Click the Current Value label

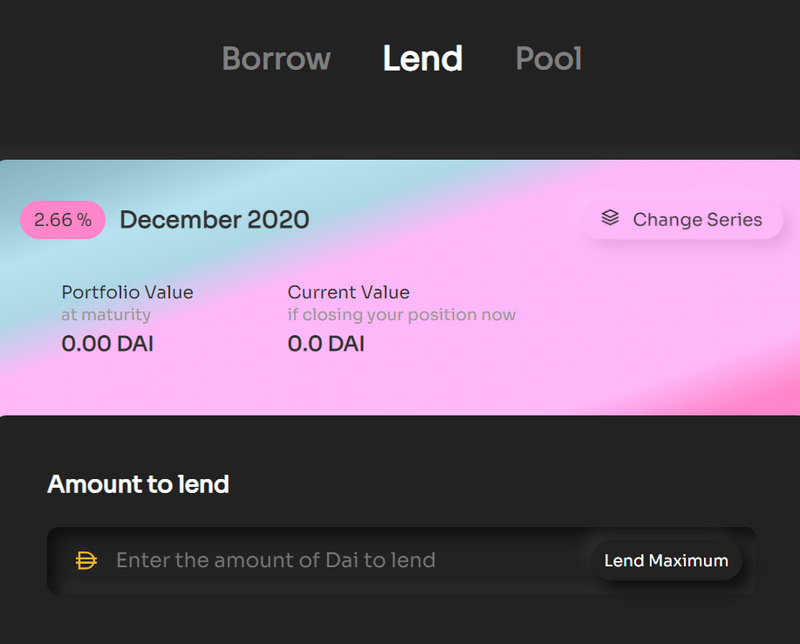pos(348,292)
